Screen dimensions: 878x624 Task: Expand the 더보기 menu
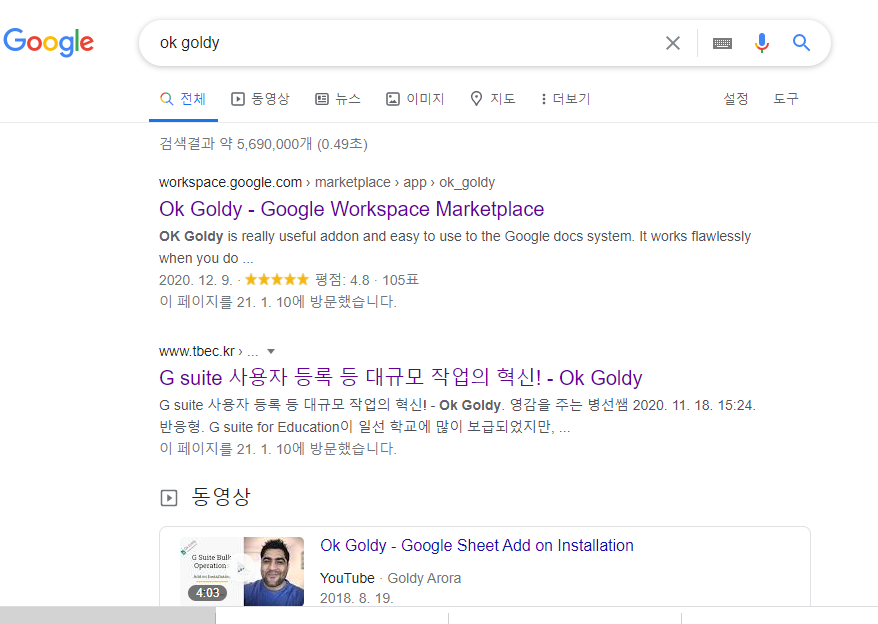(566, 99)
